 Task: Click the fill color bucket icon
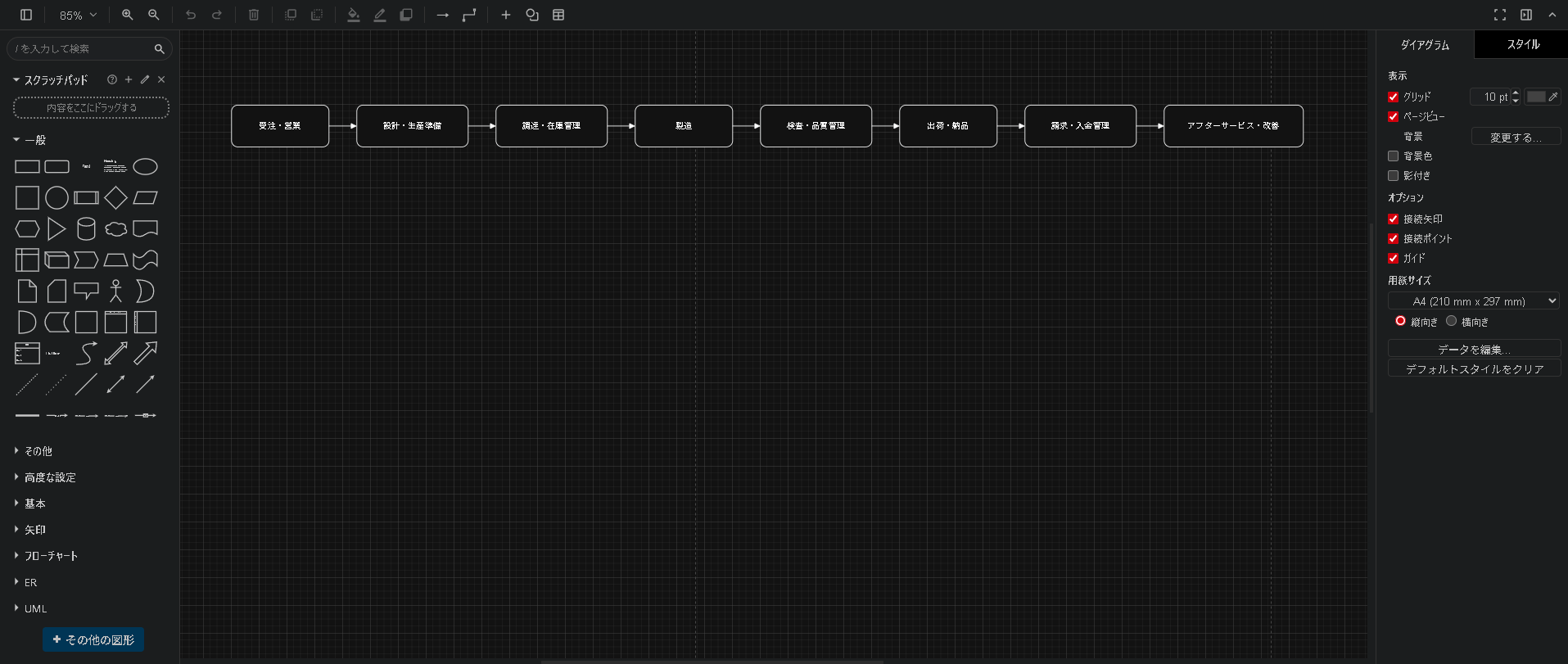click(x=353, y=15)
